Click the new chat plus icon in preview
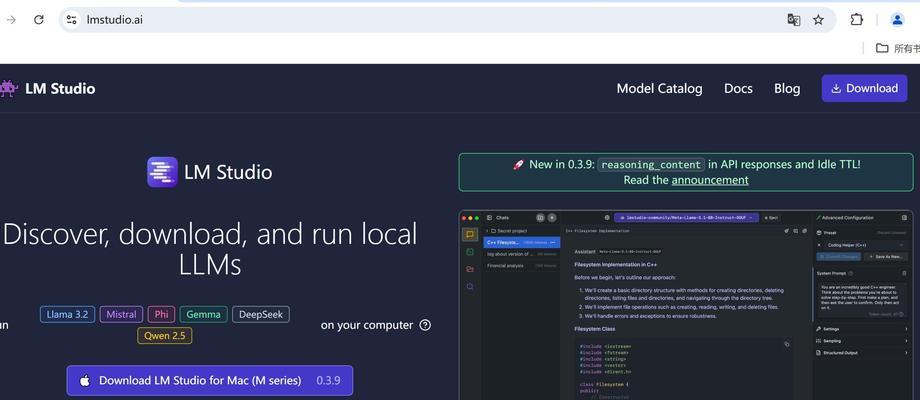The image size is (920, 400). tap(552, 218)
